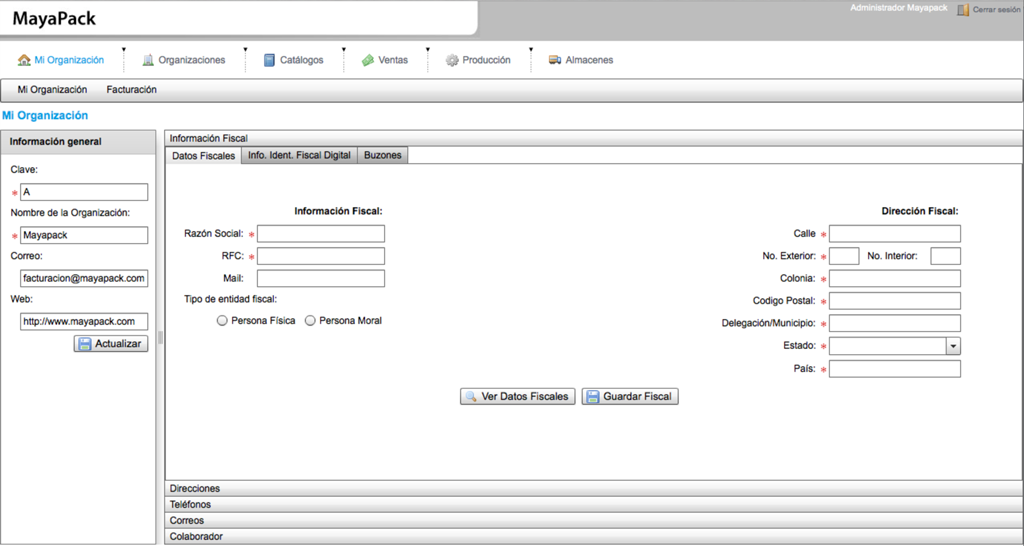
Task: Collapse the Información Fiscal section header
Action: coord(593,138)
